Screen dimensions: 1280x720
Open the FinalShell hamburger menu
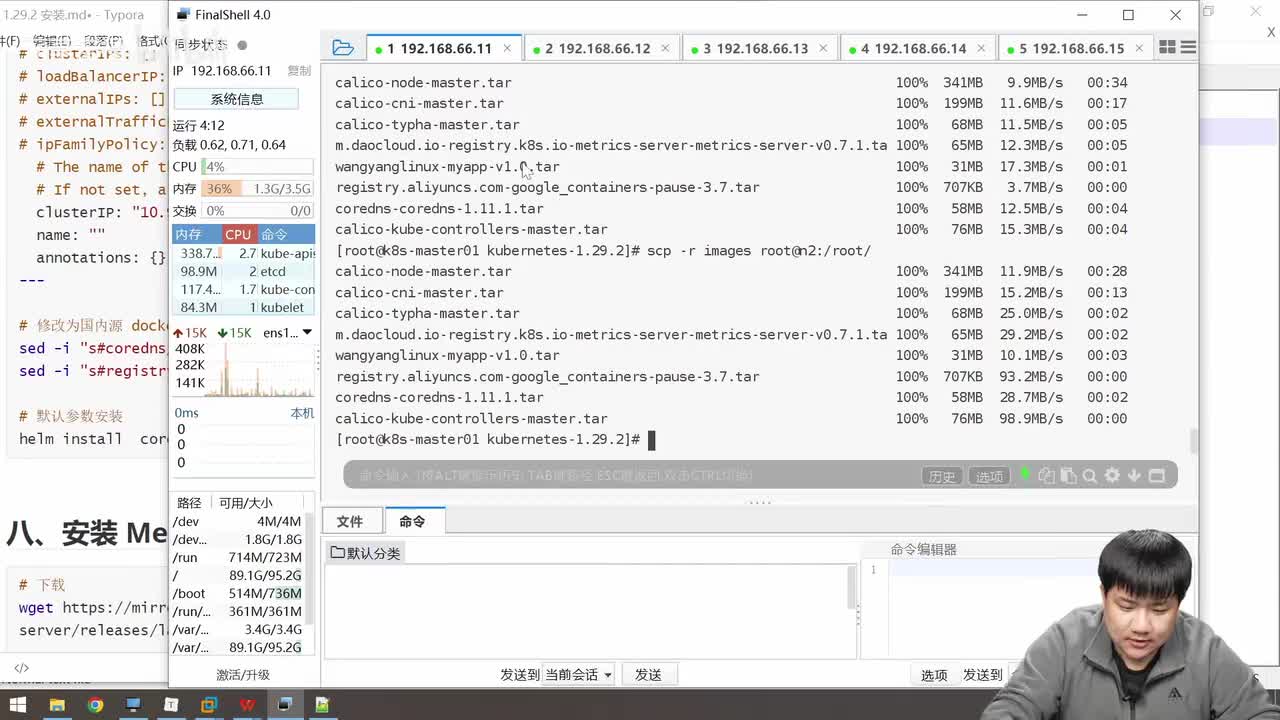[x=1188, y=47]
